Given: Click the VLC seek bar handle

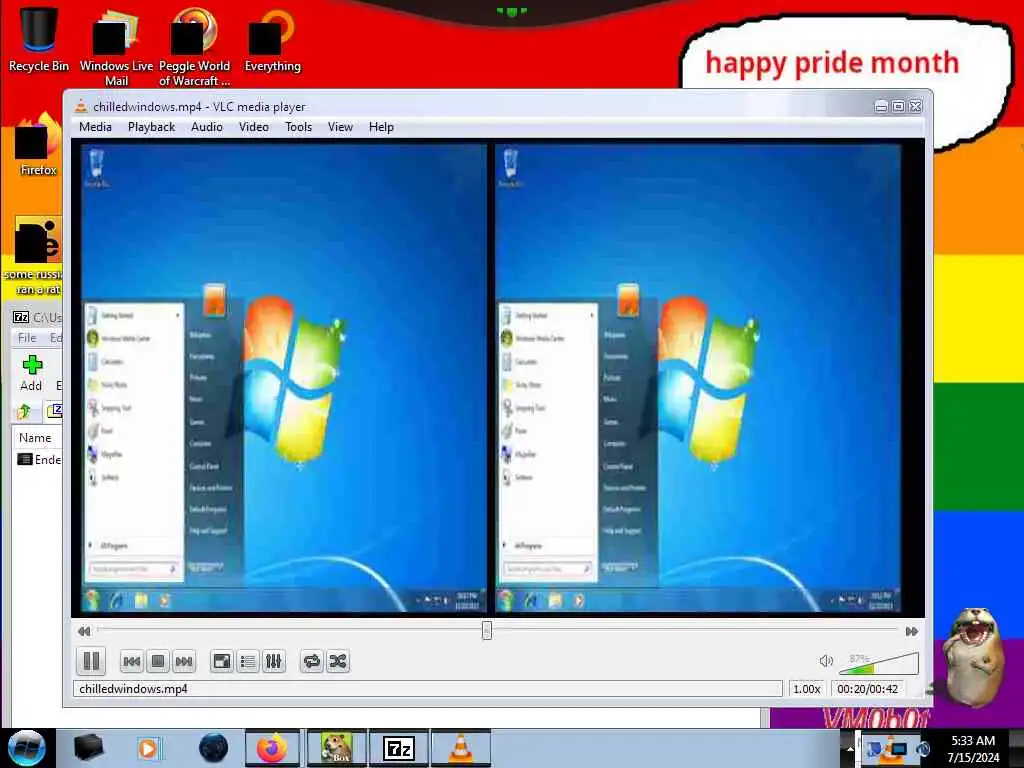Looking at the screenshot, I should point(487,630).
